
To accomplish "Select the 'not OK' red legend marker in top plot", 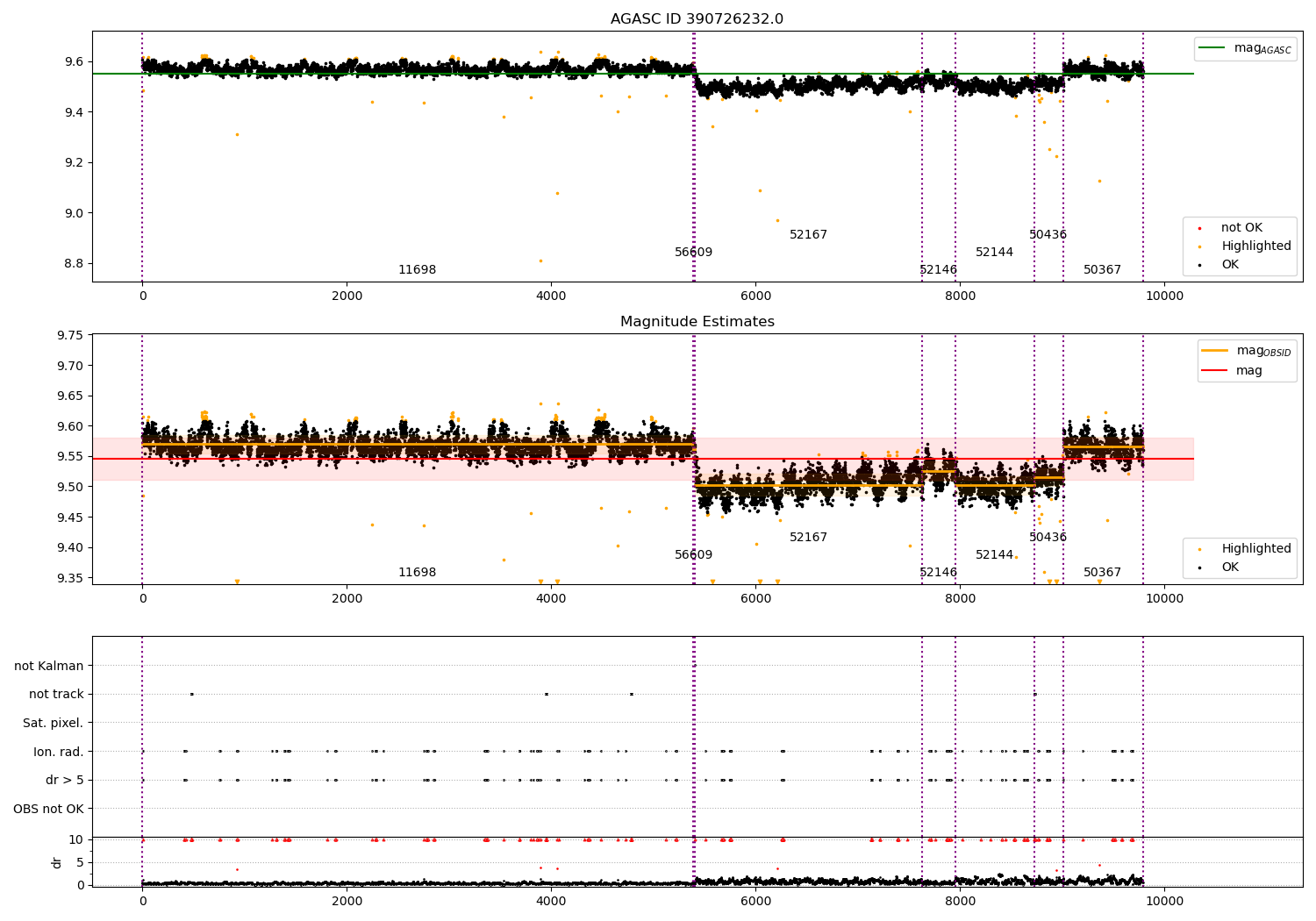I will [1198, 228].
